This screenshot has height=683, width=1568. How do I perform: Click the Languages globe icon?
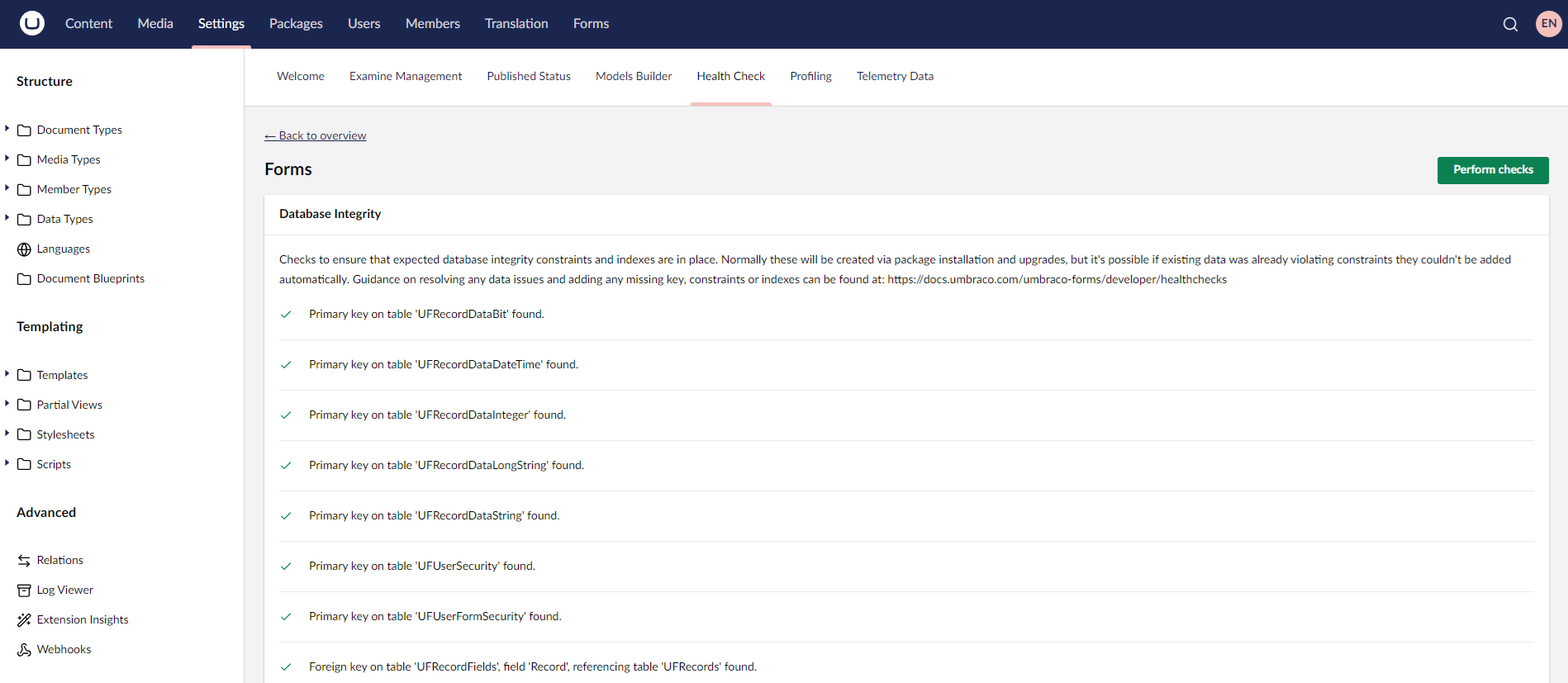(x=24, y=249)
